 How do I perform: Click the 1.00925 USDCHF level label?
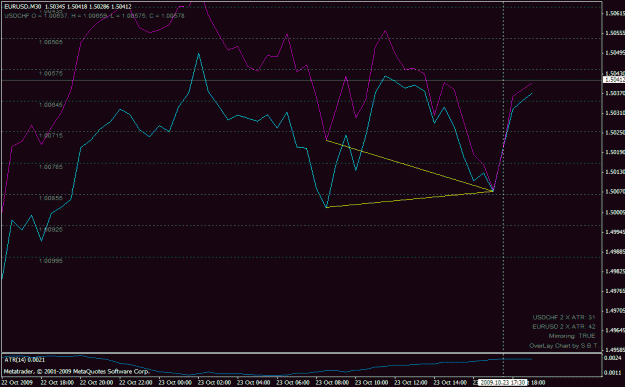point(51,230)
